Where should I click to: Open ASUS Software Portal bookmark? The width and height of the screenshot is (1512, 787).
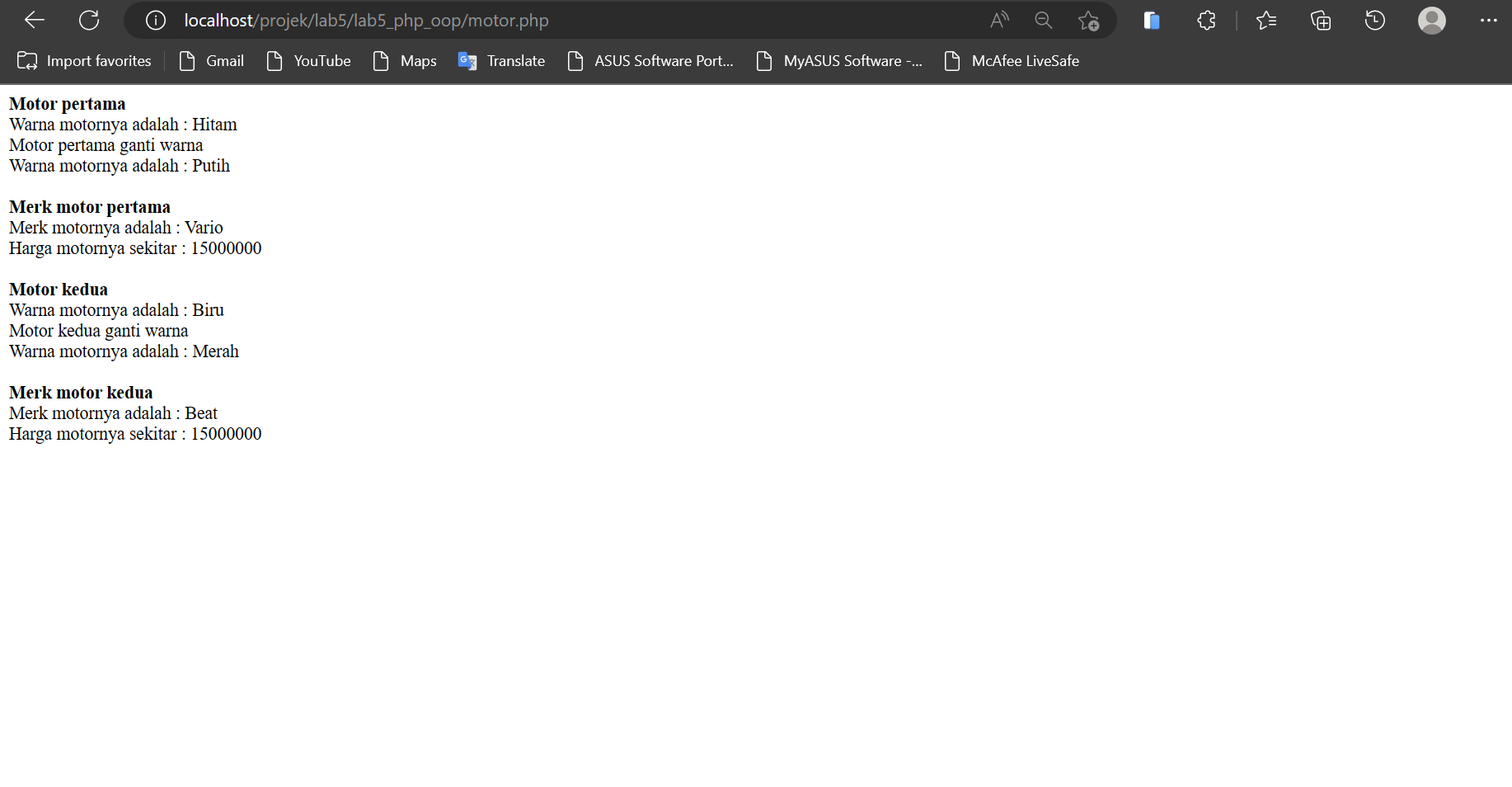(650, 60)
